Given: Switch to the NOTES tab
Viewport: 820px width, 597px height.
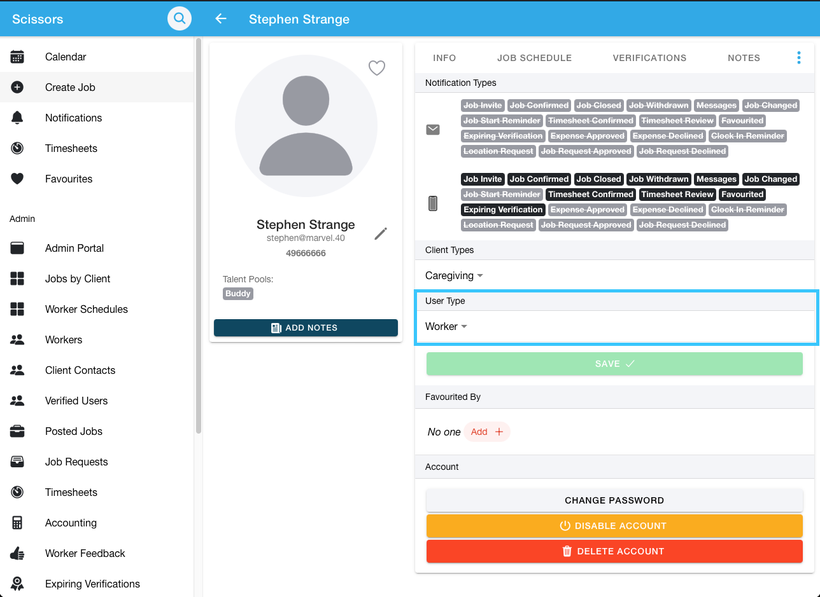Looking at the screenshot, I should point(744,58).
